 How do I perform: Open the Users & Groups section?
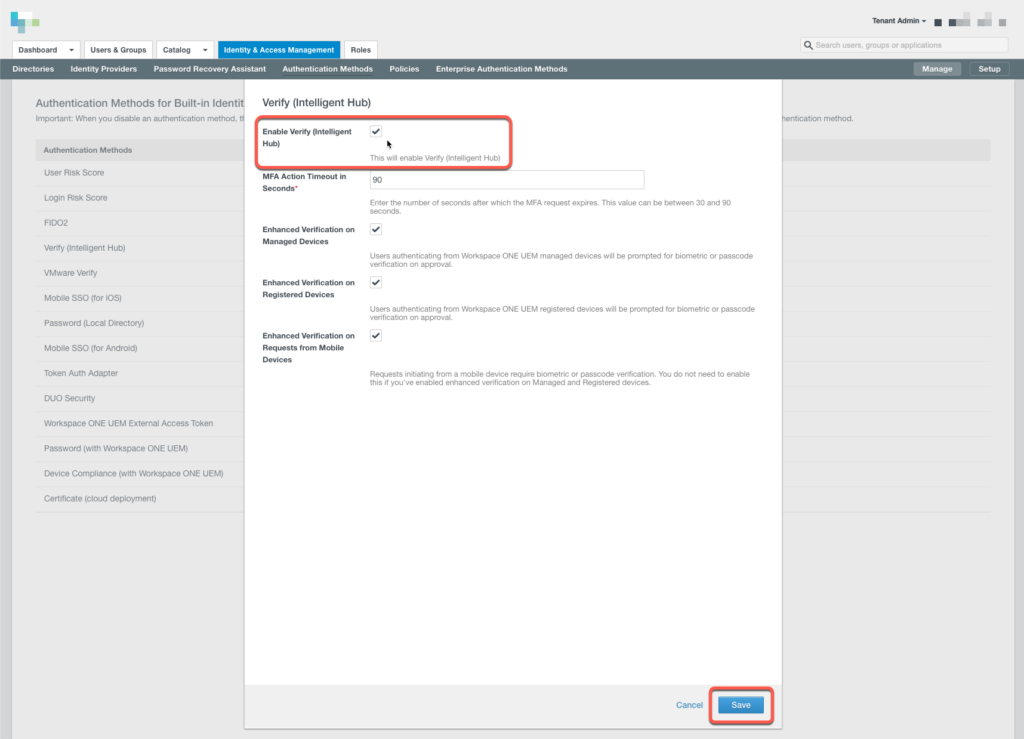118,49
